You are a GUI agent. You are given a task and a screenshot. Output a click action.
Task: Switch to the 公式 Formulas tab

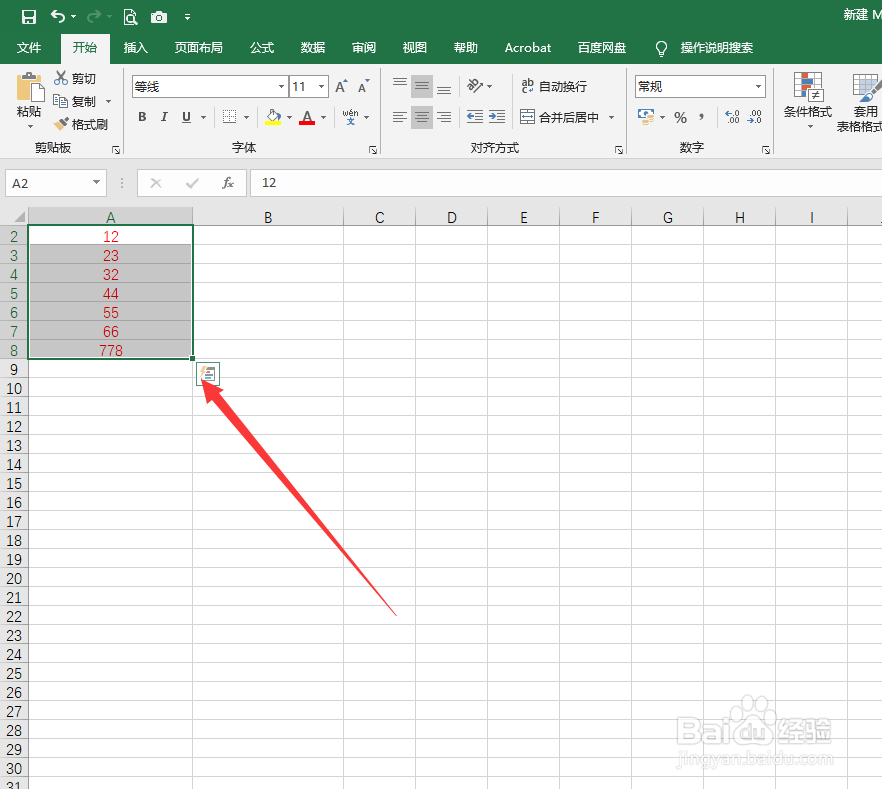[x=262, y=48]
